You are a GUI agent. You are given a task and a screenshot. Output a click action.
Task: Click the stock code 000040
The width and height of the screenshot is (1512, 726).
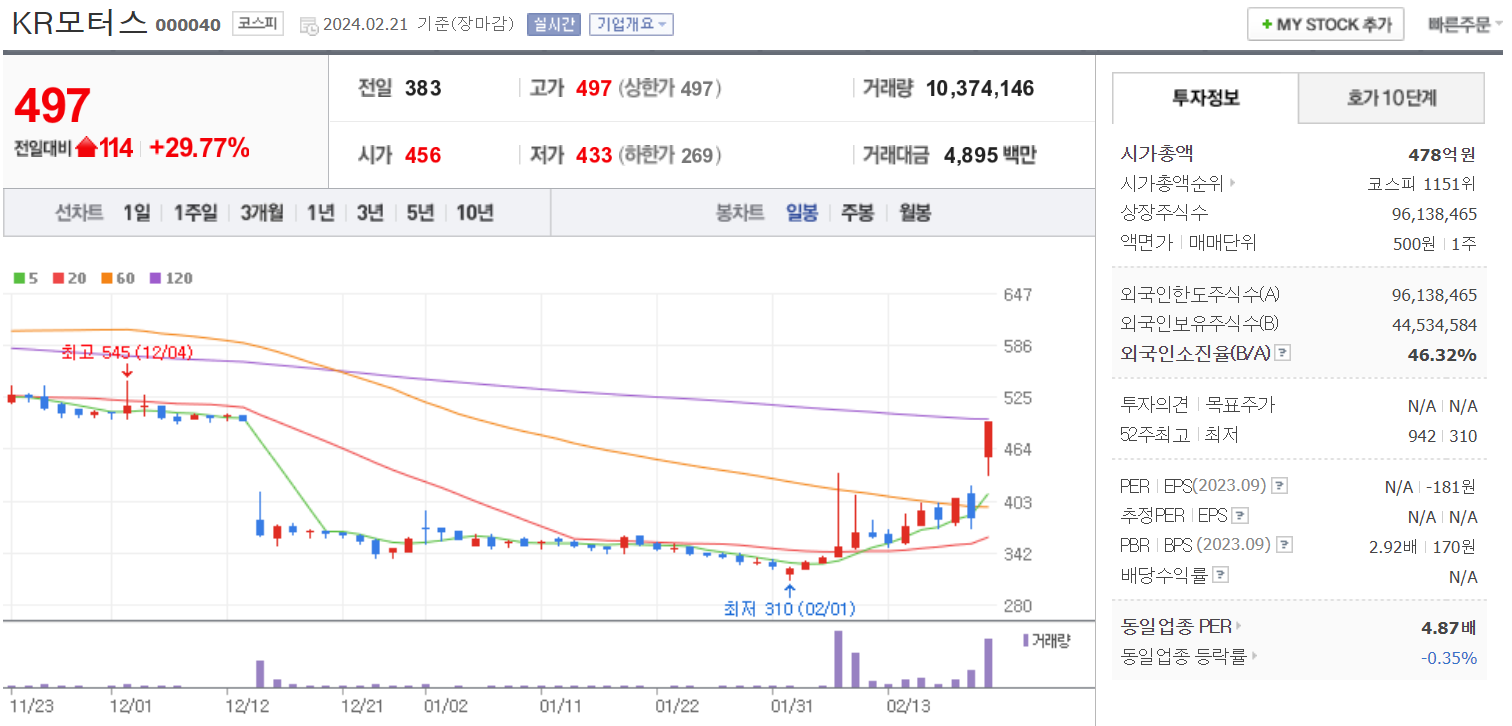point(188,25)
